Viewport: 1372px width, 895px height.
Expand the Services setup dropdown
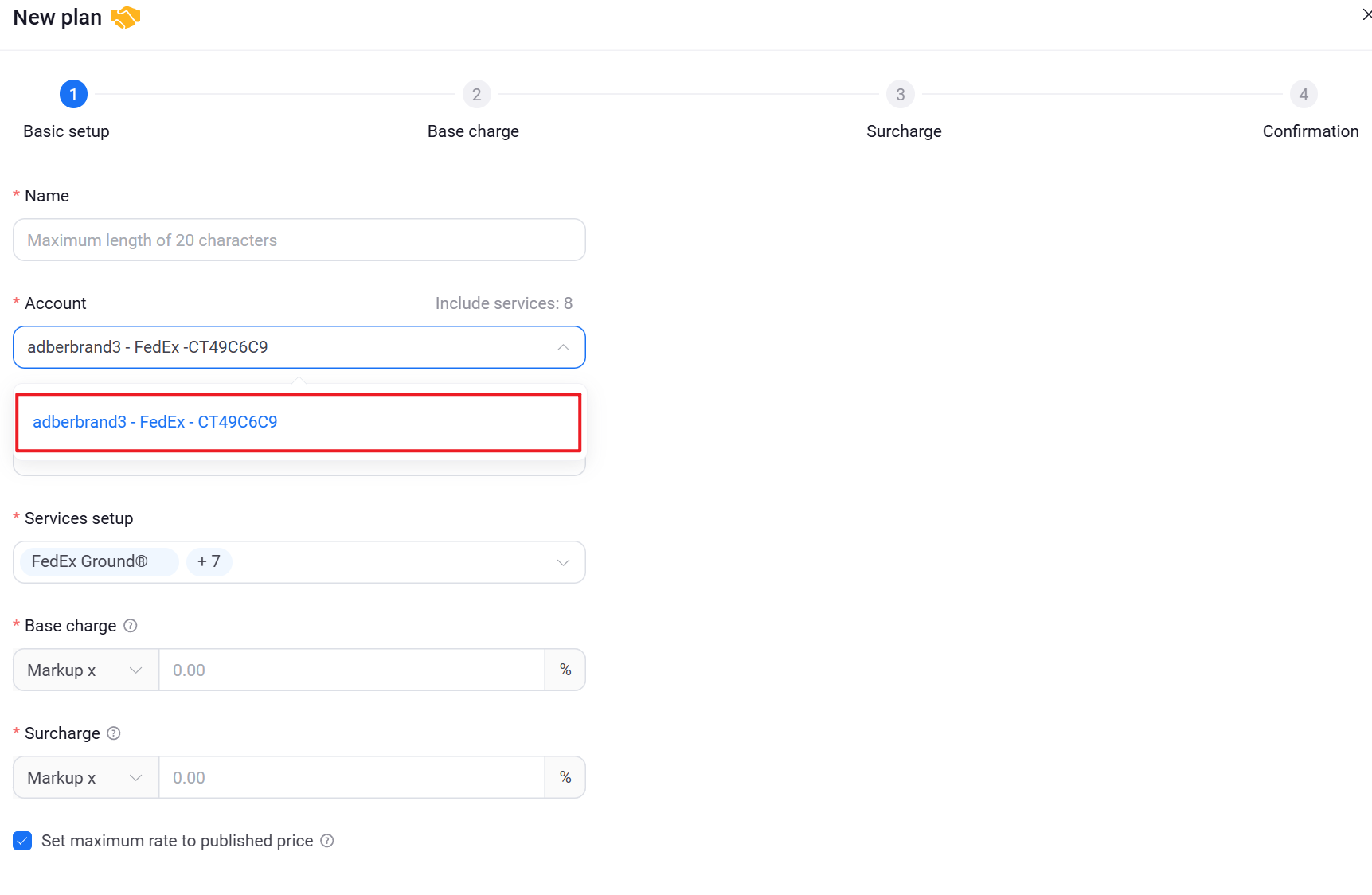[563, 562]
